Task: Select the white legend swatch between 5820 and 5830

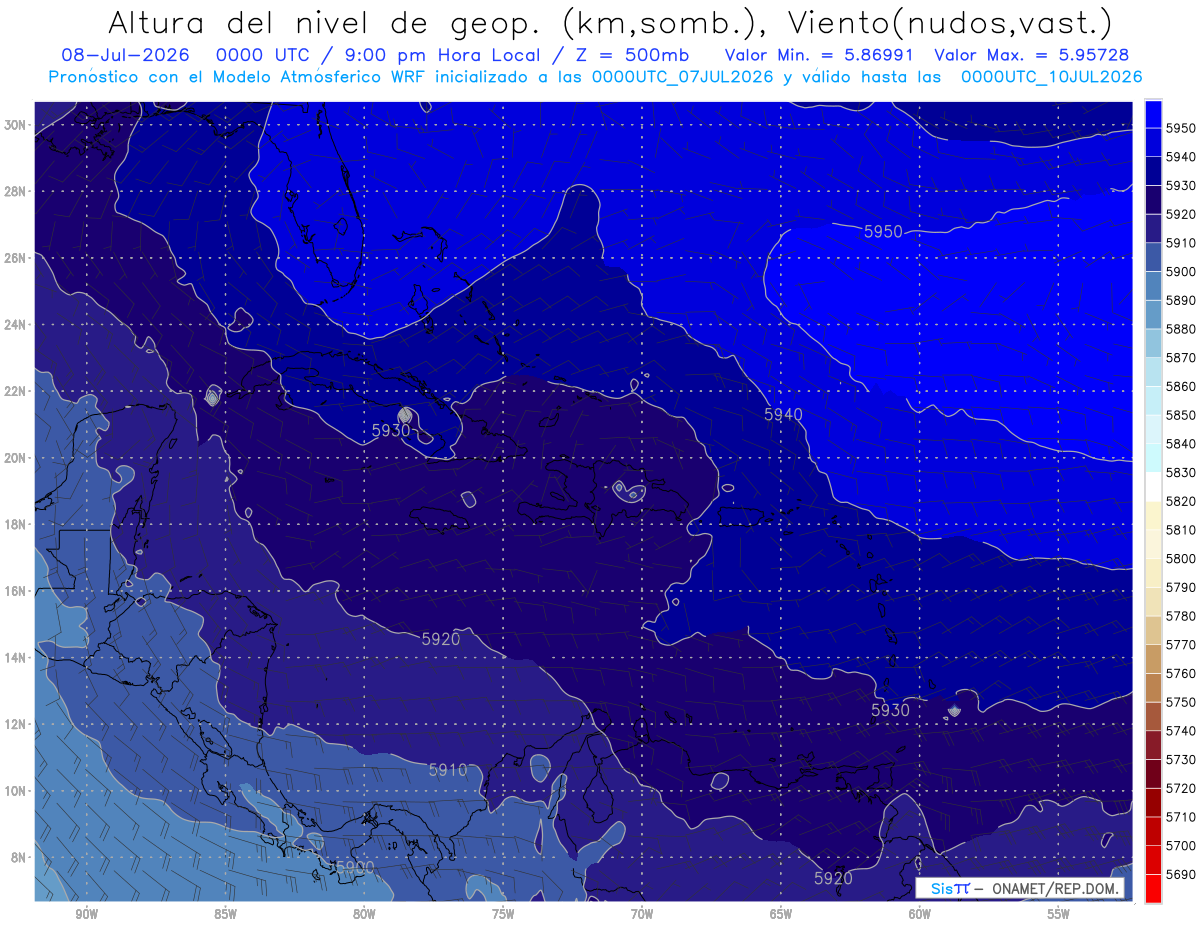Action: 1153,486
